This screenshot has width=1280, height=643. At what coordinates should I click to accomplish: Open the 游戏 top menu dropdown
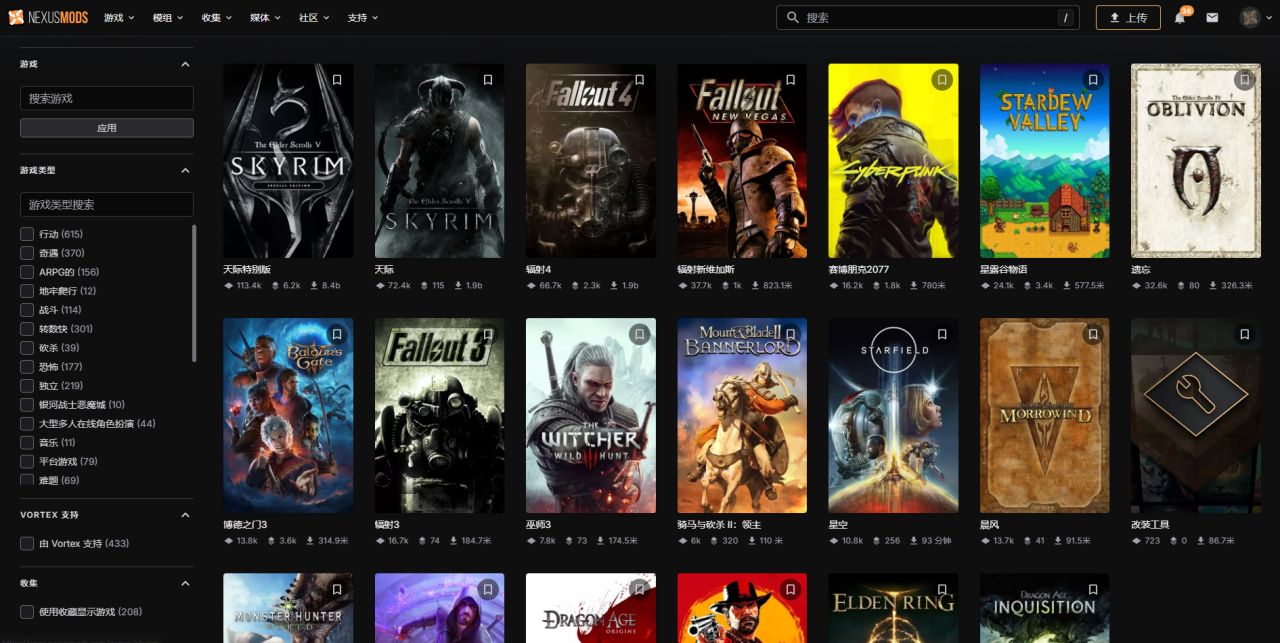[x=120, y=18]
